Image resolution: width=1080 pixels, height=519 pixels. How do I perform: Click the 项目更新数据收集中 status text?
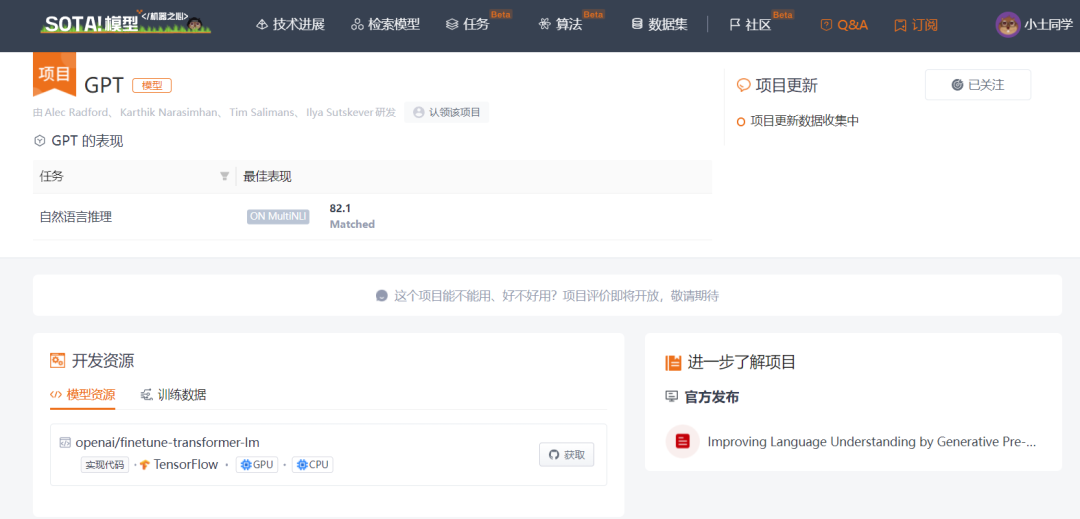804,121
